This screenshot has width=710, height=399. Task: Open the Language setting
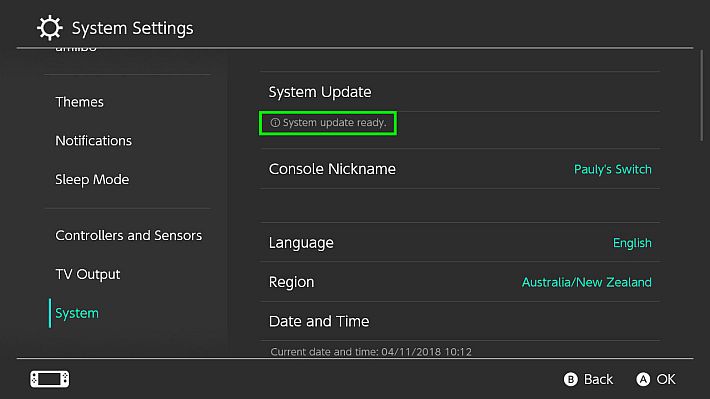click(x=460, y=242)
